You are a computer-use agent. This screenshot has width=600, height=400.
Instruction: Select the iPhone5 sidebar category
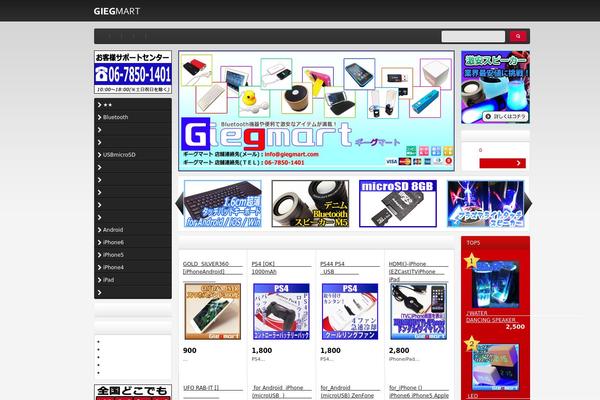(113, 255)
